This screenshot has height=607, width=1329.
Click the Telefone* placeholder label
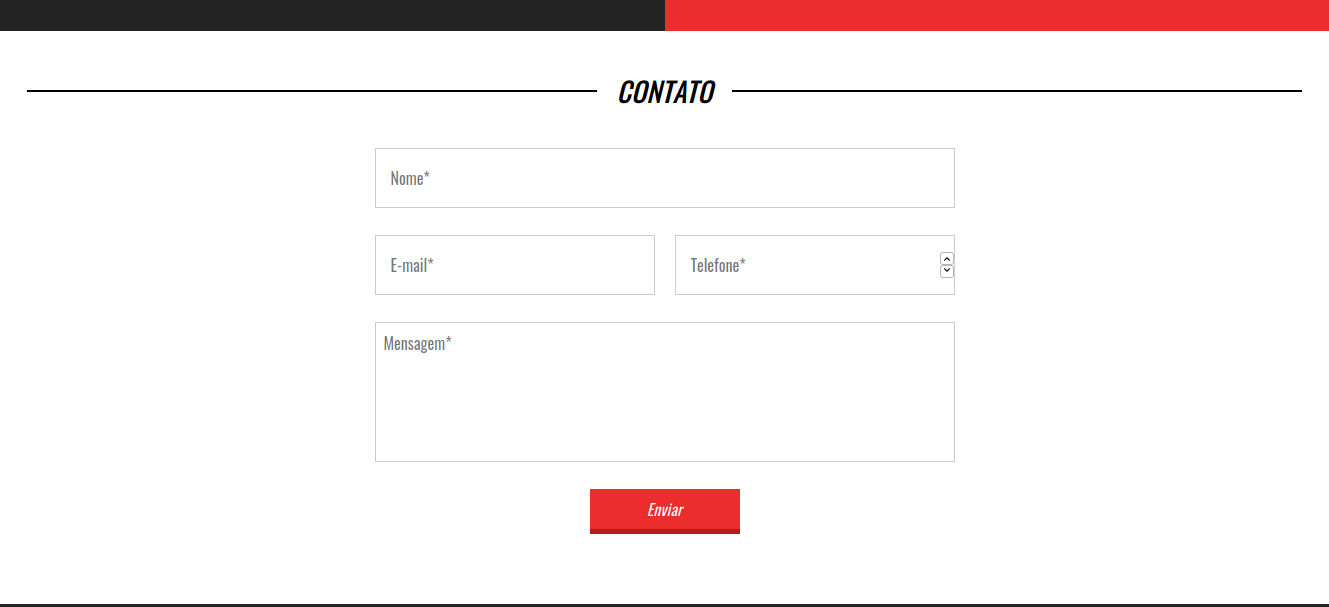718,265
